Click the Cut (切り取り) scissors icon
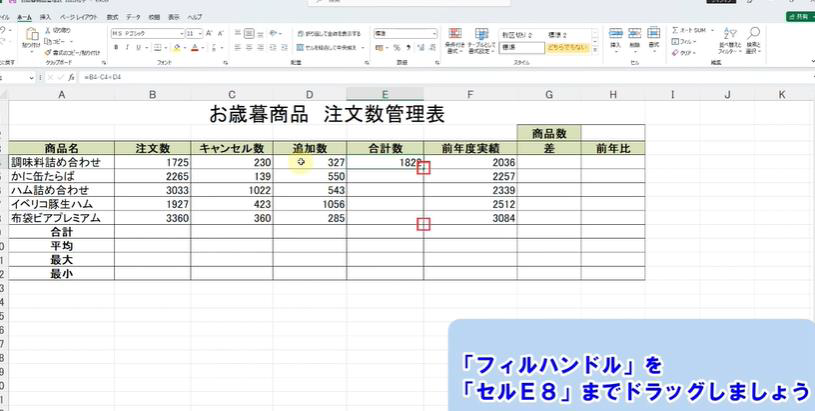This screenshot has height=411, width=815. click(50, 30)
